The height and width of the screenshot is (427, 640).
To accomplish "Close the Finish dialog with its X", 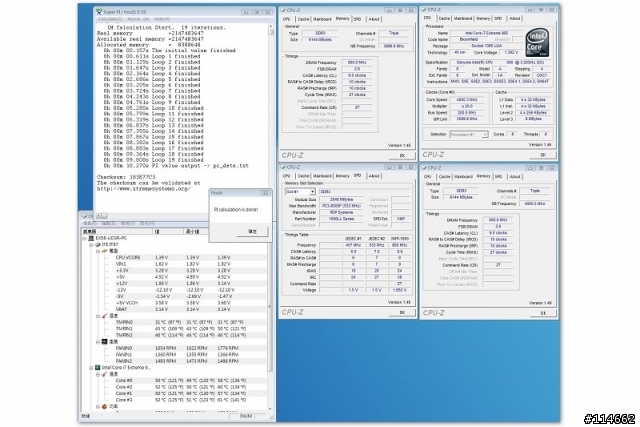I will coord(266,193).
